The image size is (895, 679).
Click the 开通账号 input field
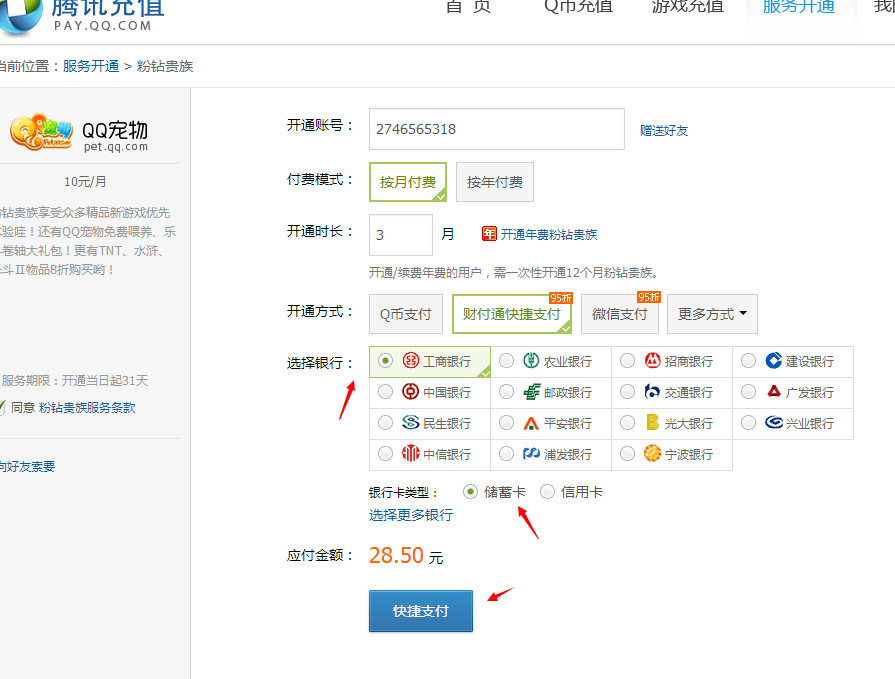click(497, 129)
